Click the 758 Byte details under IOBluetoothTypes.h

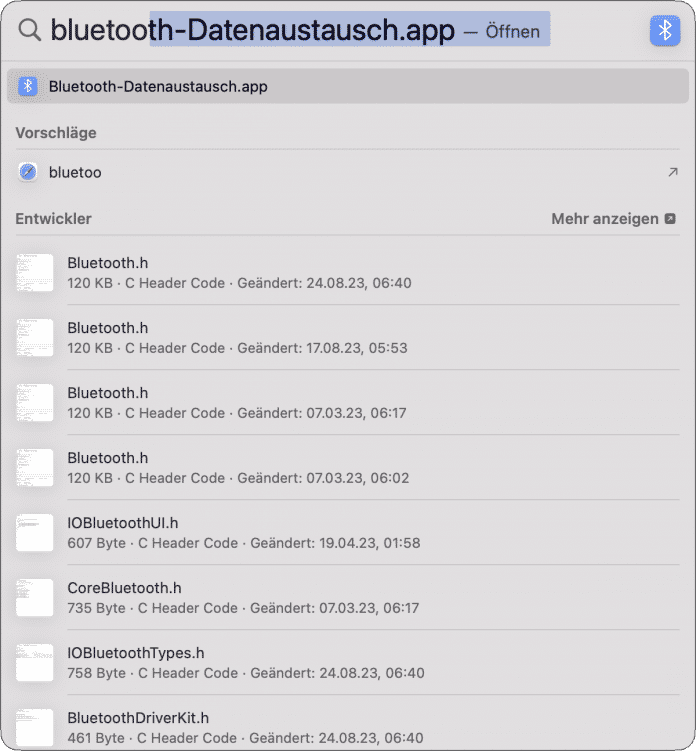coord(246,673)
